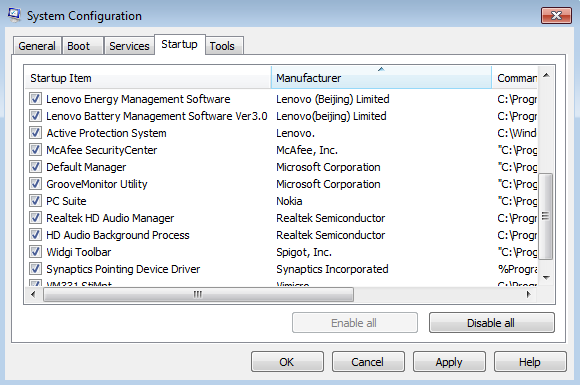Click the Disable all button
581x387 pixels.
492,323
